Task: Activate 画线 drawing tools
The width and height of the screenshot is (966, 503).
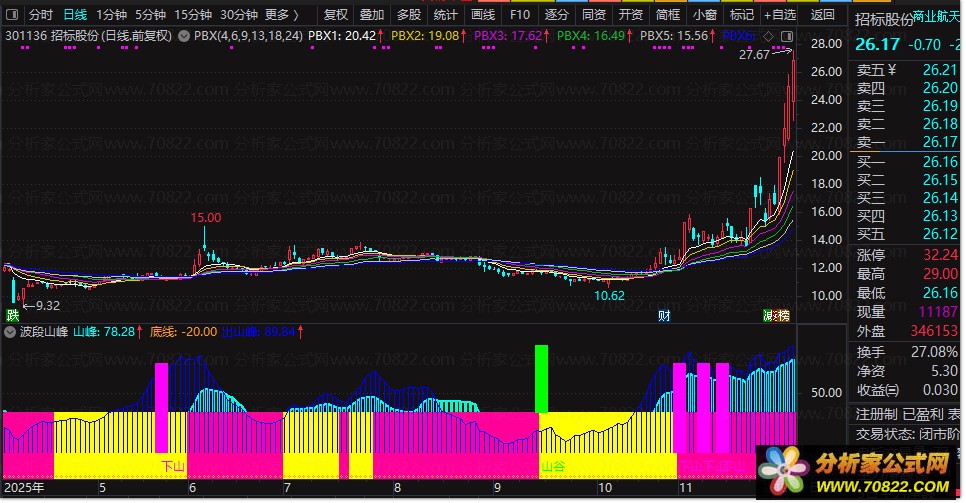Action: click(482, 14)
